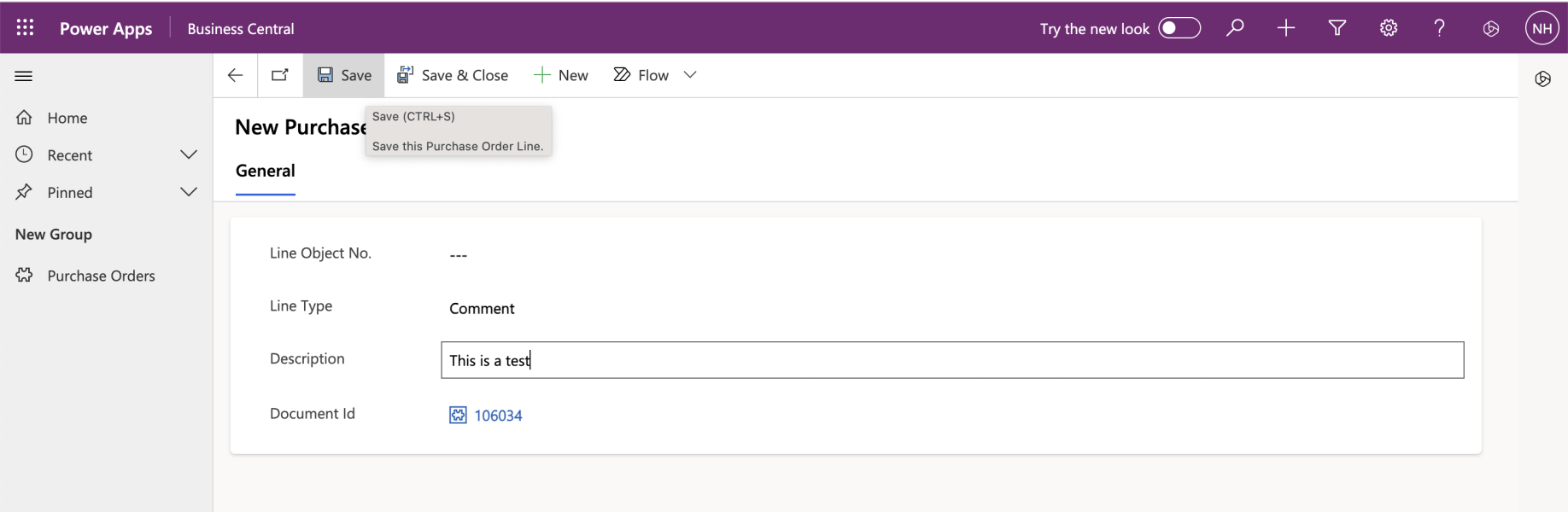The width and height of the screenshot is (1568, 512).
Task: Click the back arrow button
Action: click(x=236, y=75)
